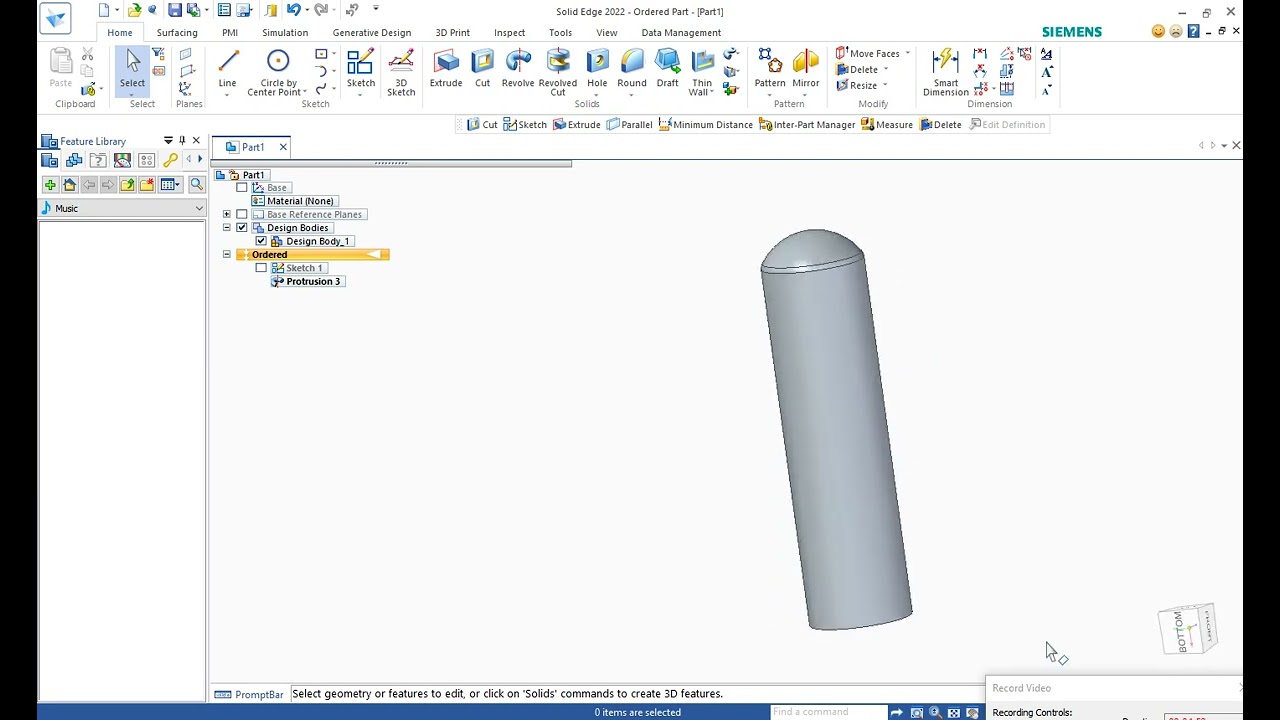This screenshot has width=1280, height=720.
Task: Open the Solid Edge application button
Action: coord(56,17)
